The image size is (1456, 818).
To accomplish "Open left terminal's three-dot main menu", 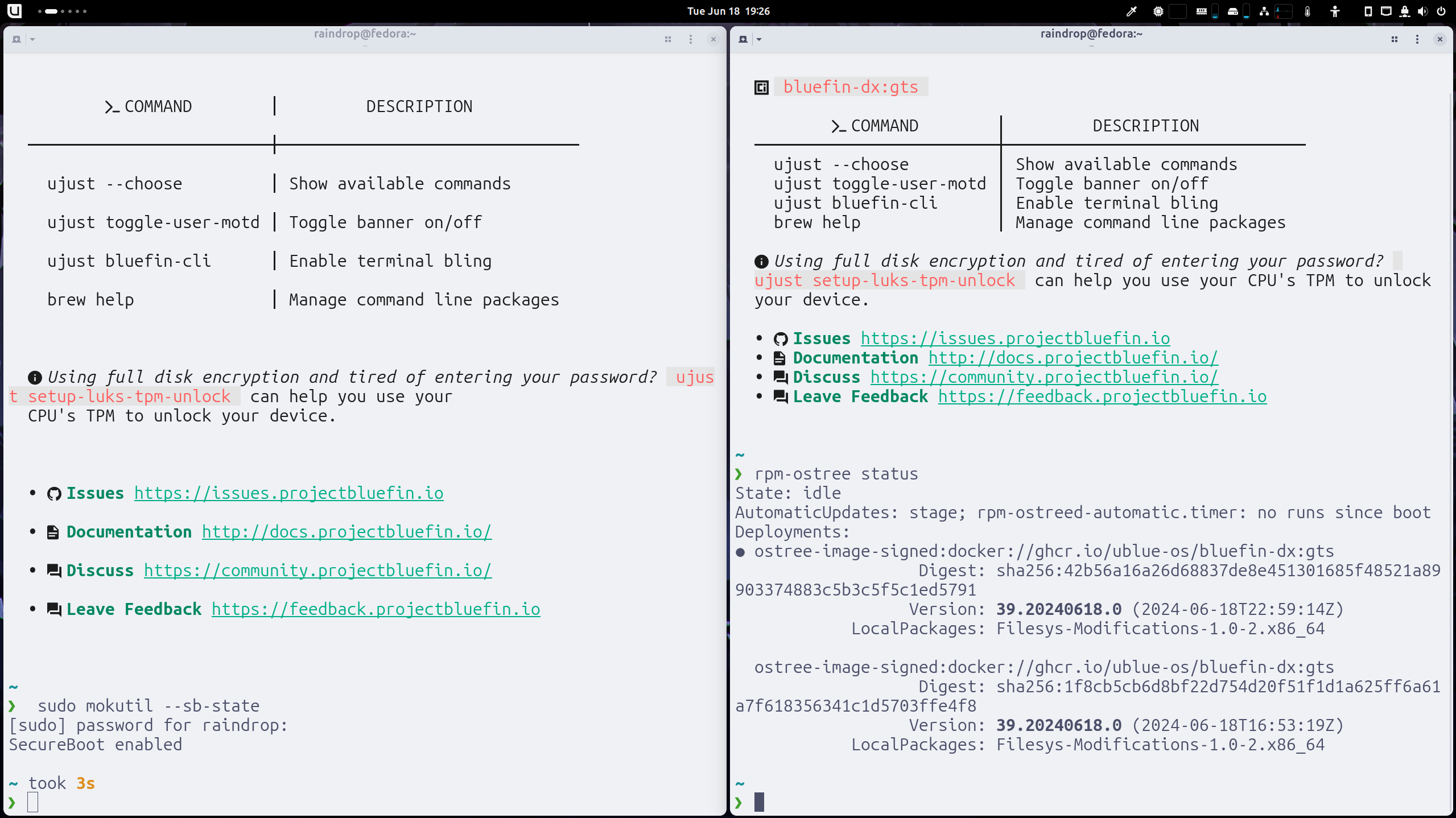I will click(691, 39).
